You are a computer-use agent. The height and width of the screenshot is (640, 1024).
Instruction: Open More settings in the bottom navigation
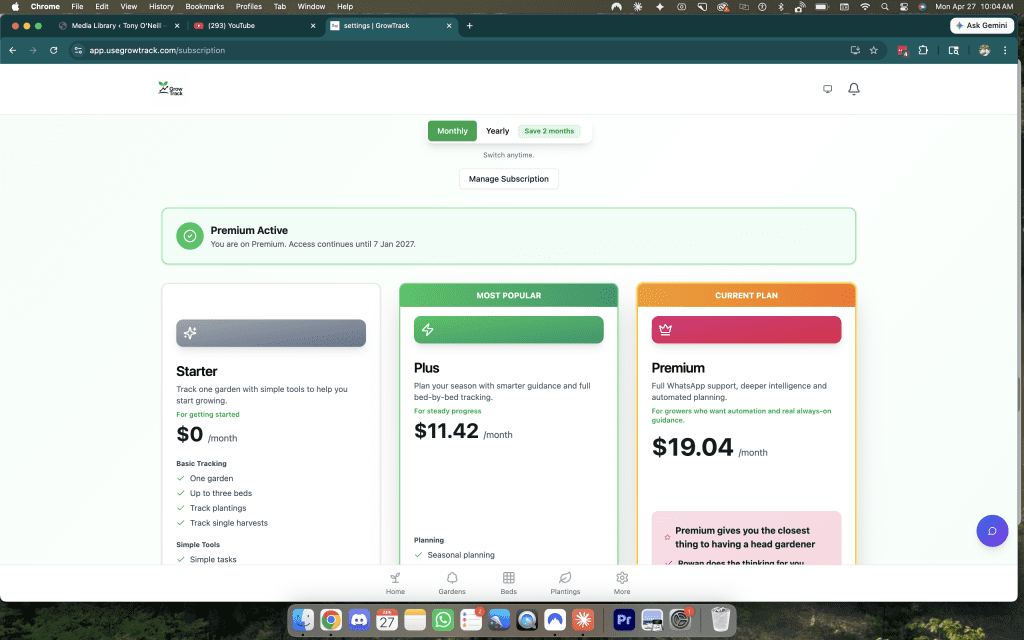point(622,583)
